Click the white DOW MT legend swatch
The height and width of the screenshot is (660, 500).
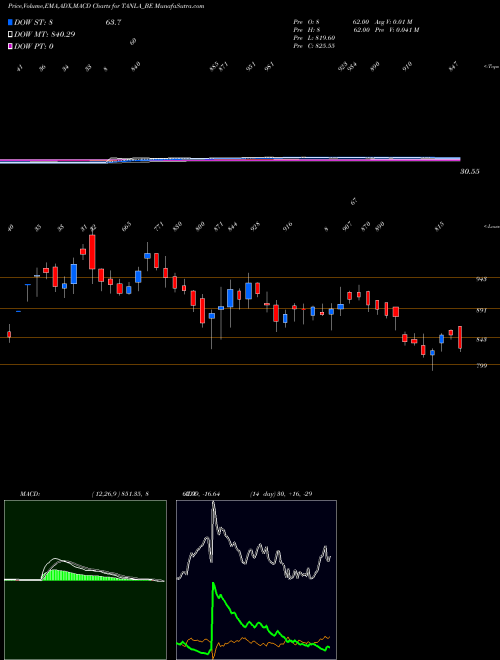tap(10, 35)
